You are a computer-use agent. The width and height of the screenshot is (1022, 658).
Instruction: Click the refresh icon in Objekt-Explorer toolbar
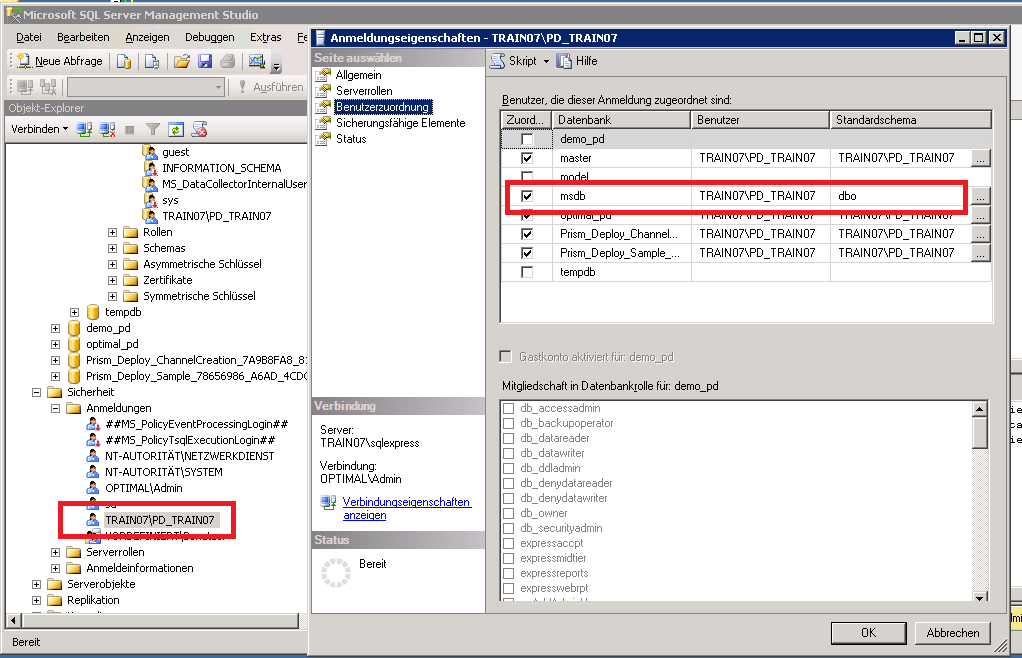[176, 129]
